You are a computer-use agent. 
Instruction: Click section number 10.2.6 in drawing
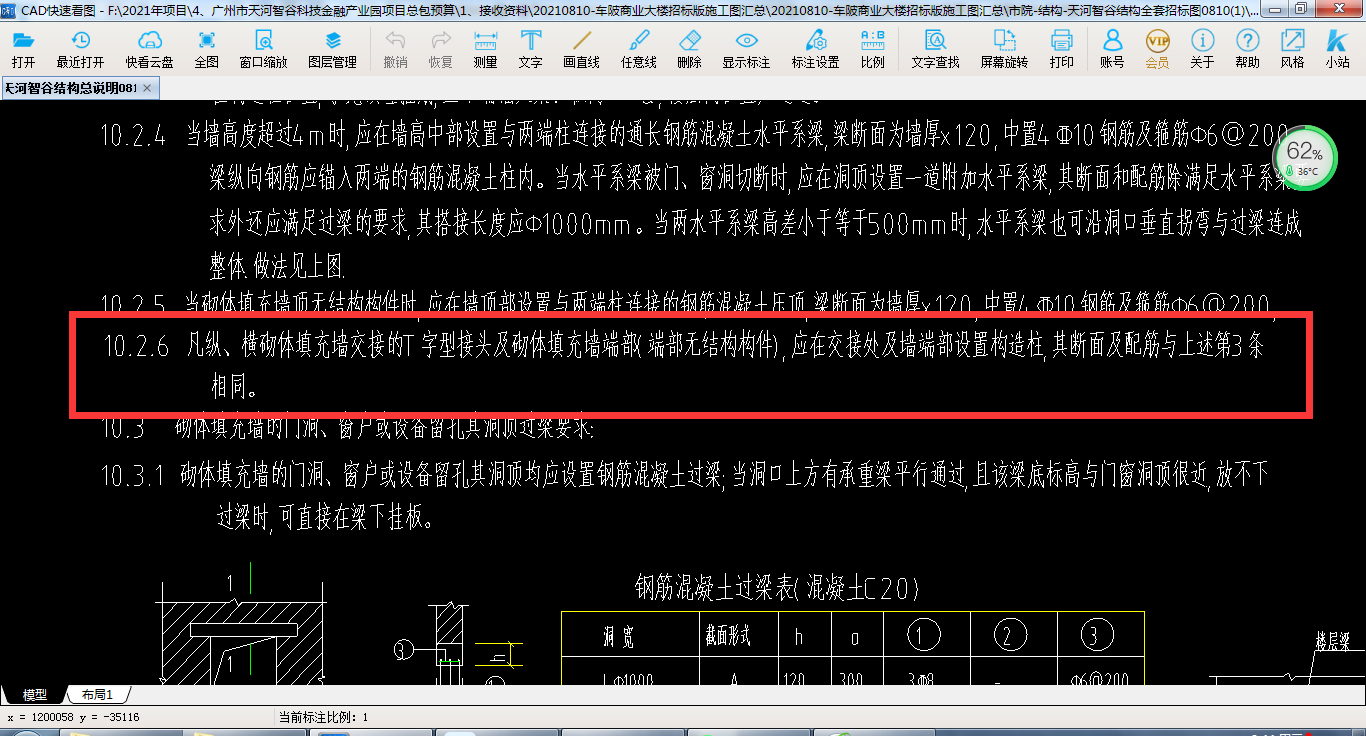pos(136,347)
